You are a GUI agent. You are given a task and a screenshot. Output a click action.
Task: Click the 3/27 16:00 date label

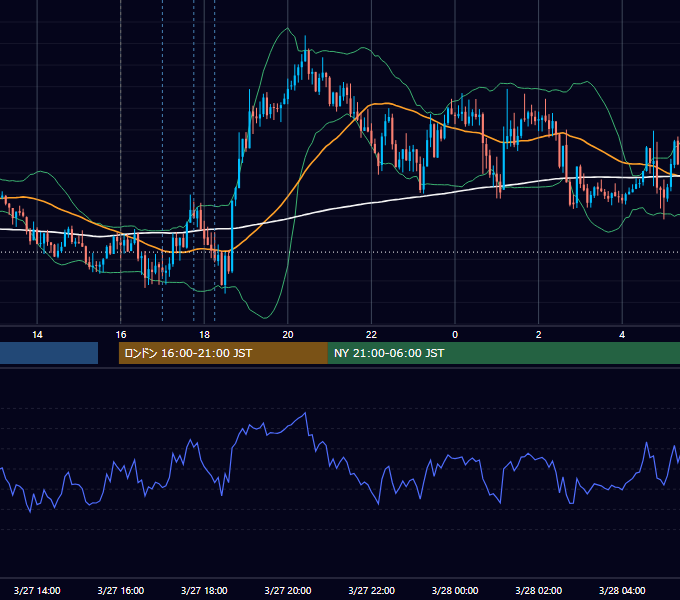[121, 590]
